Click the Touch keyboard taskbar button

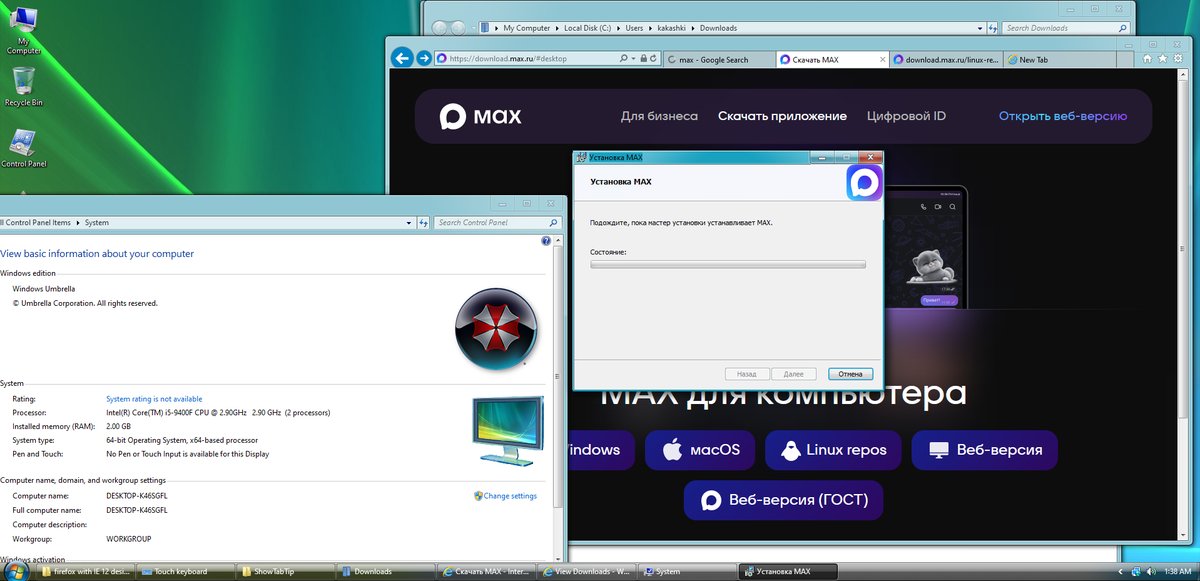[186, 572]
